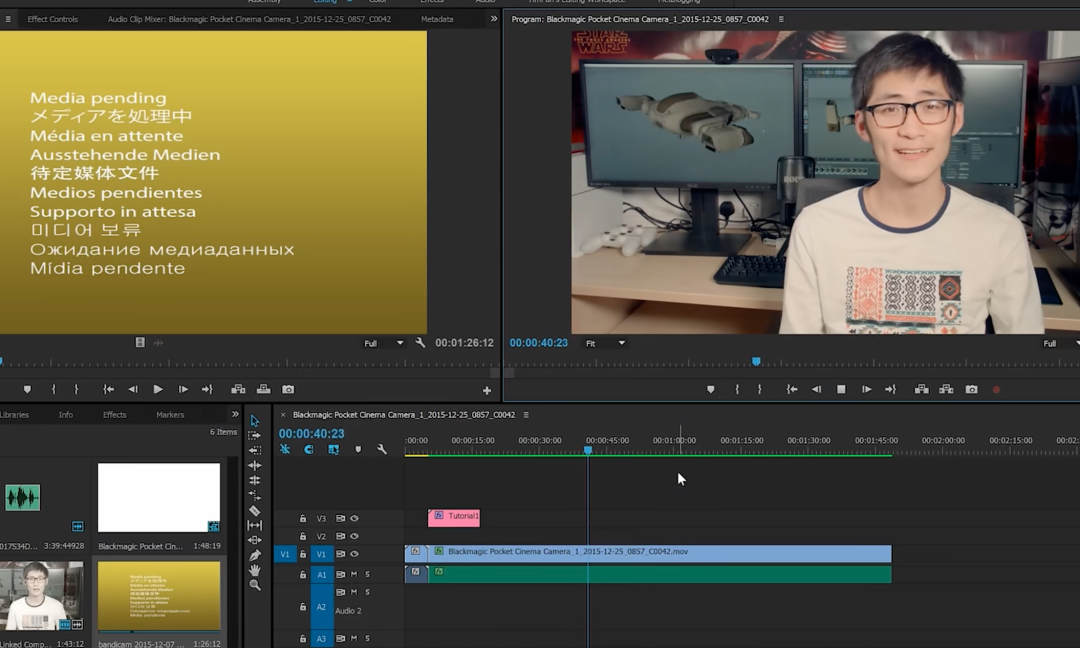This screenshot has height=648, width=1080.
Task: Open Program monitor zoom level dropdown Fit
Action: coord(605,343)
